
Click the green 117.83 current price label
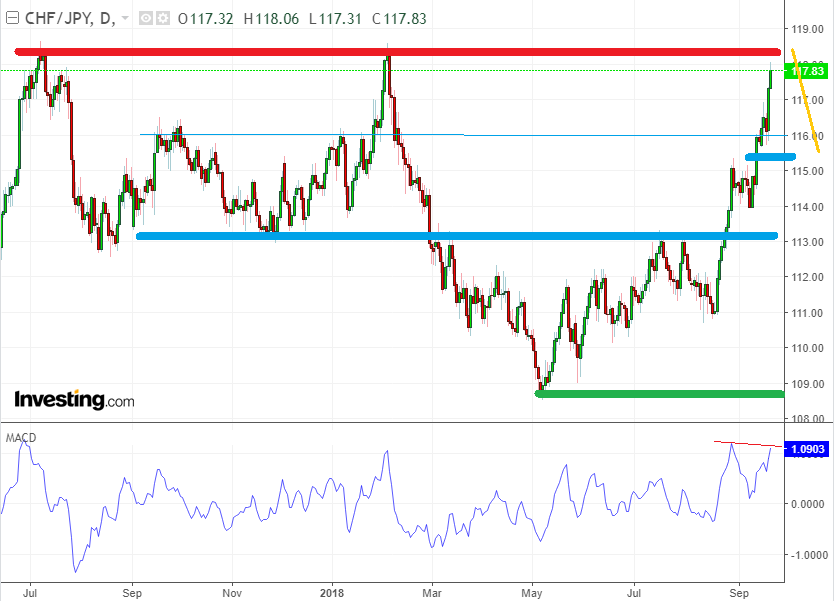(x=806, y=71)
